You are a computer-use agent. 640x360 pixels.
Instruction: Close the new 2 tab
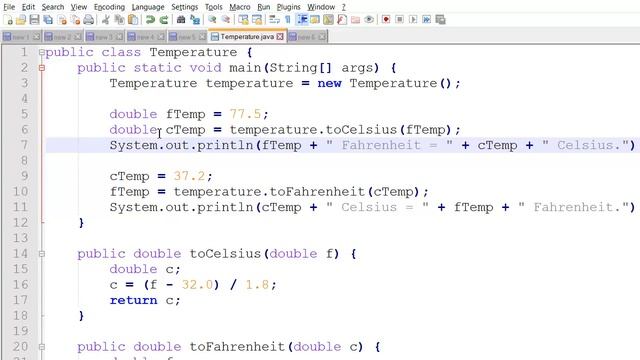pos(78,37)
